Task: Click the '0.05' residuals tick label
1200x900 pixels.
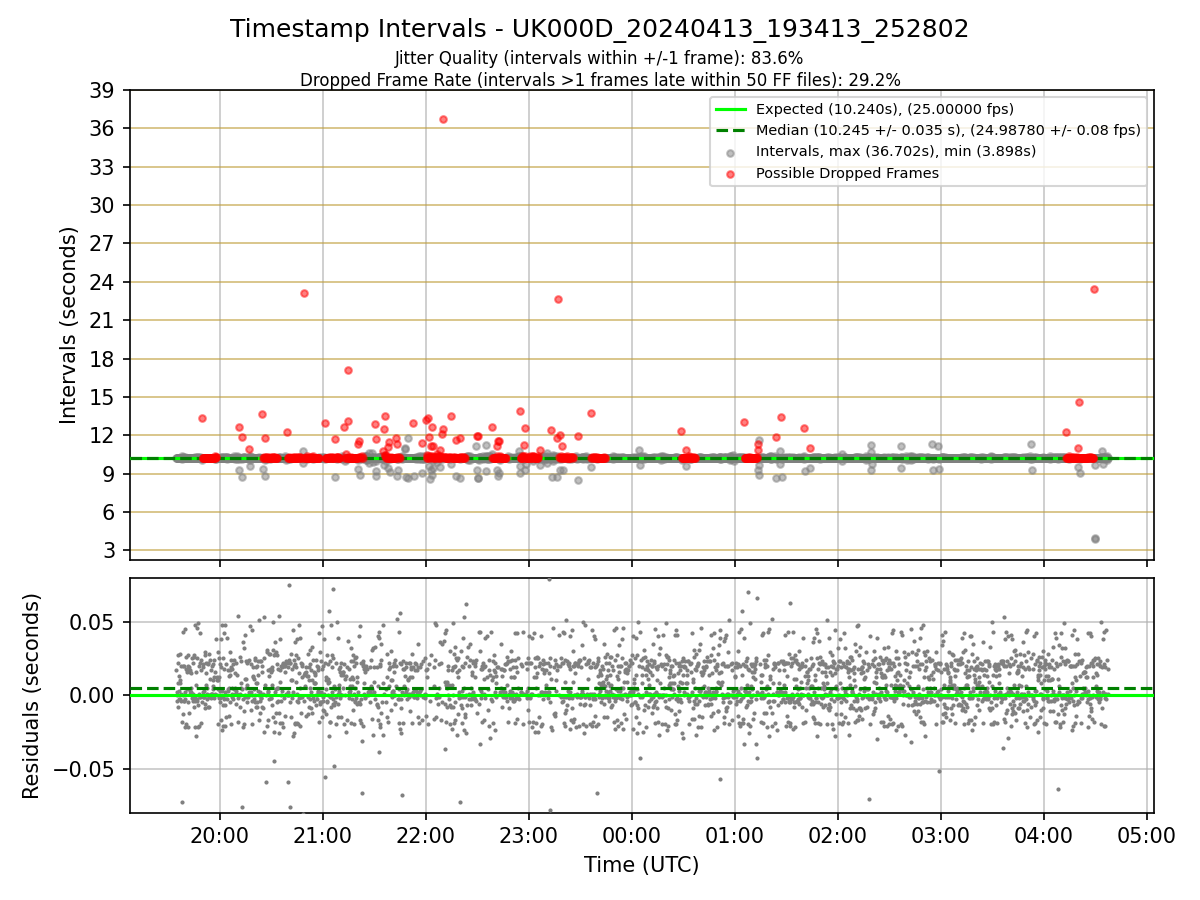Action: (94, 622)
